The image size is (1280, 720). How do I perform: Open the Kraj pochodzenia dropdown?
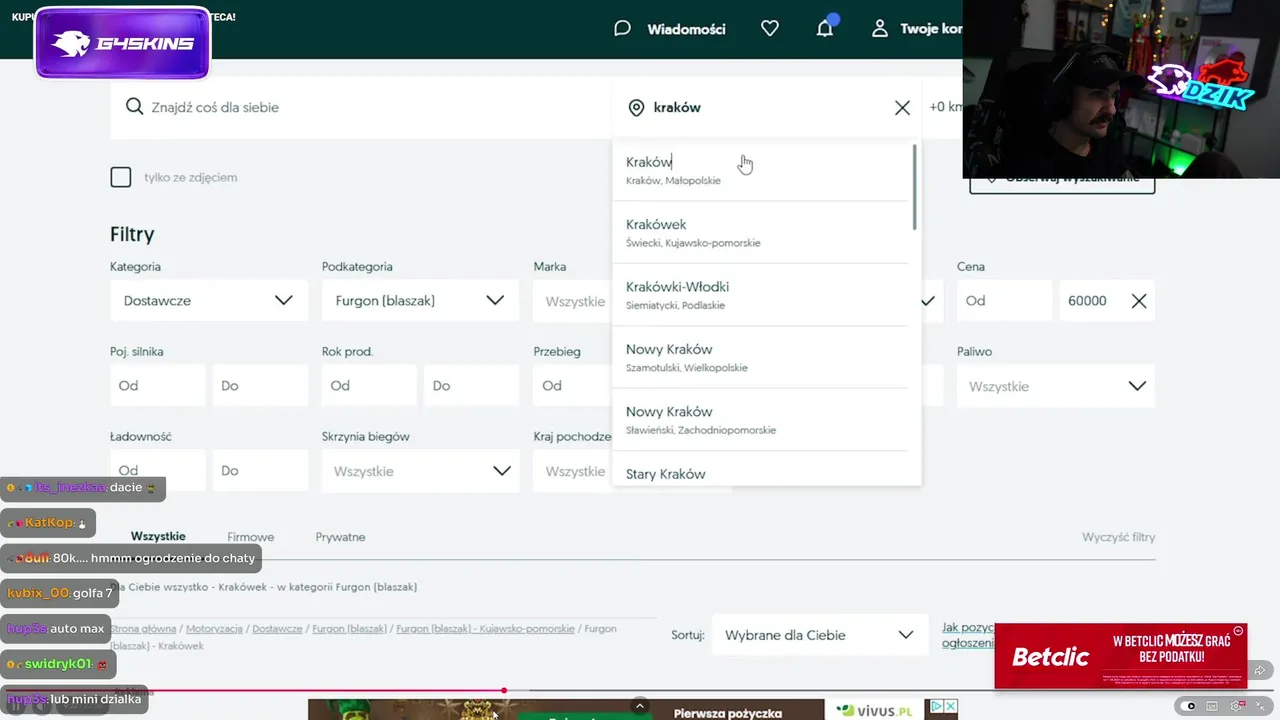573,471
